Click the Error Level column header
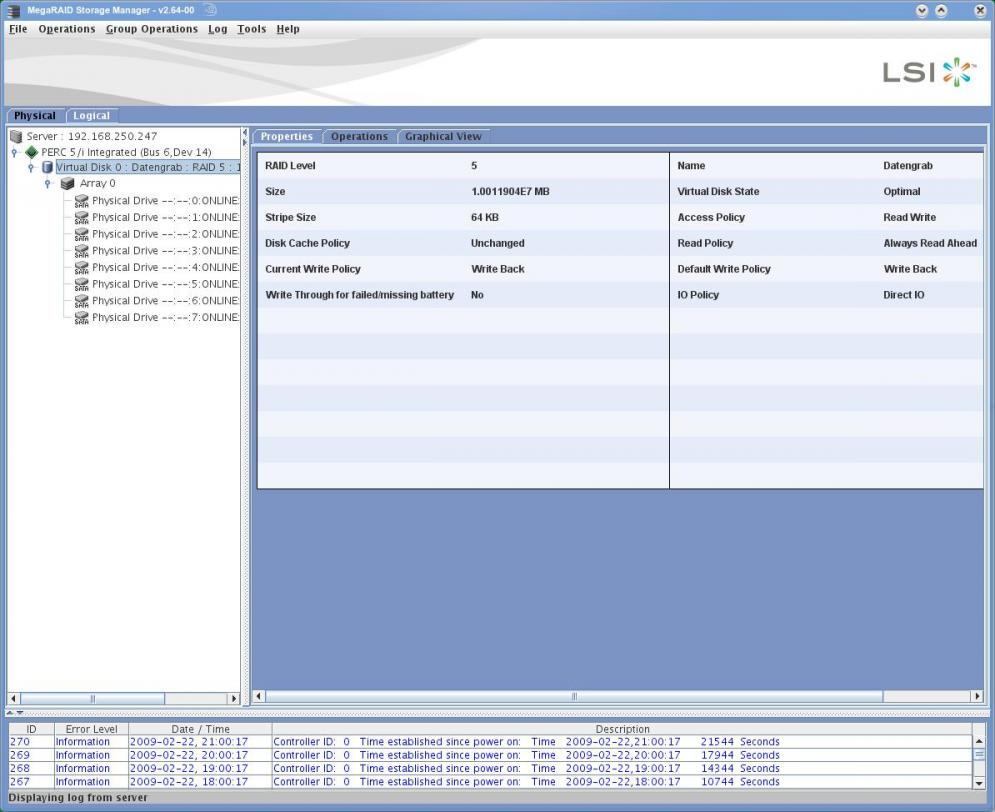This screenshot has width=995, height=812. coord(91,730)
